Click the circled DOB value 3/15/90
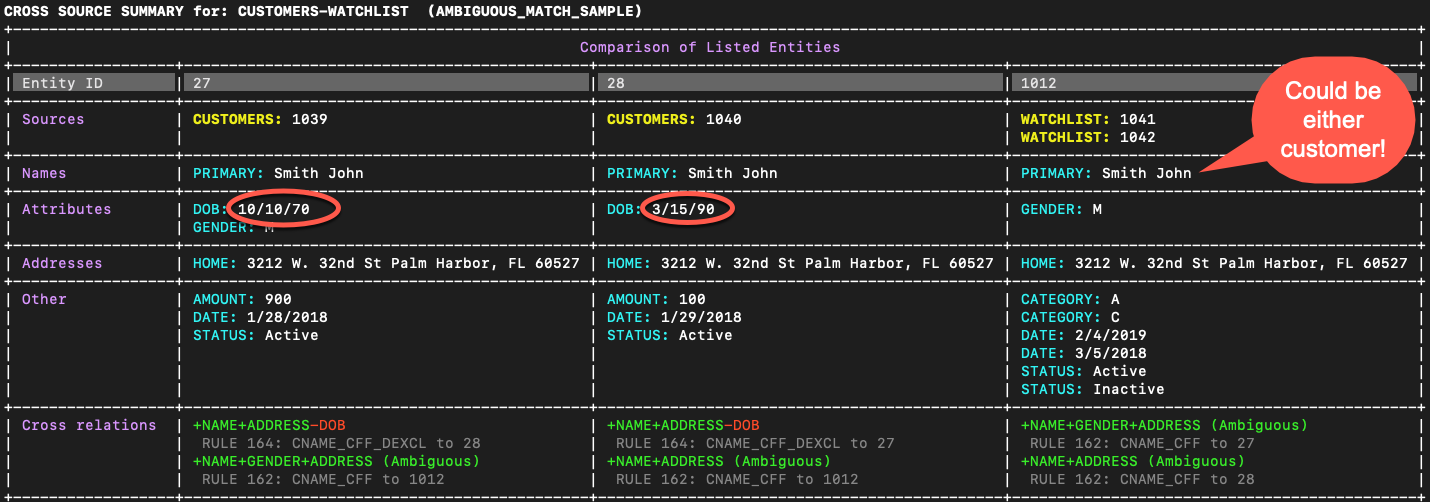The height and width of the screenshot is (502, 1430). [x=683, y=209]
